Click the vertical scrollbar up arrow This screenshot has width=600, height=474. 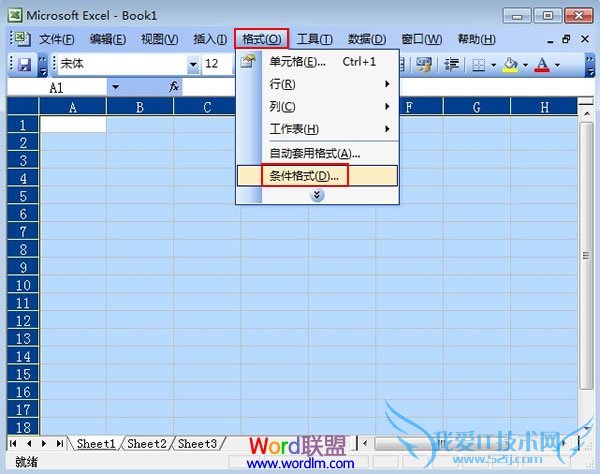(586, 114)
